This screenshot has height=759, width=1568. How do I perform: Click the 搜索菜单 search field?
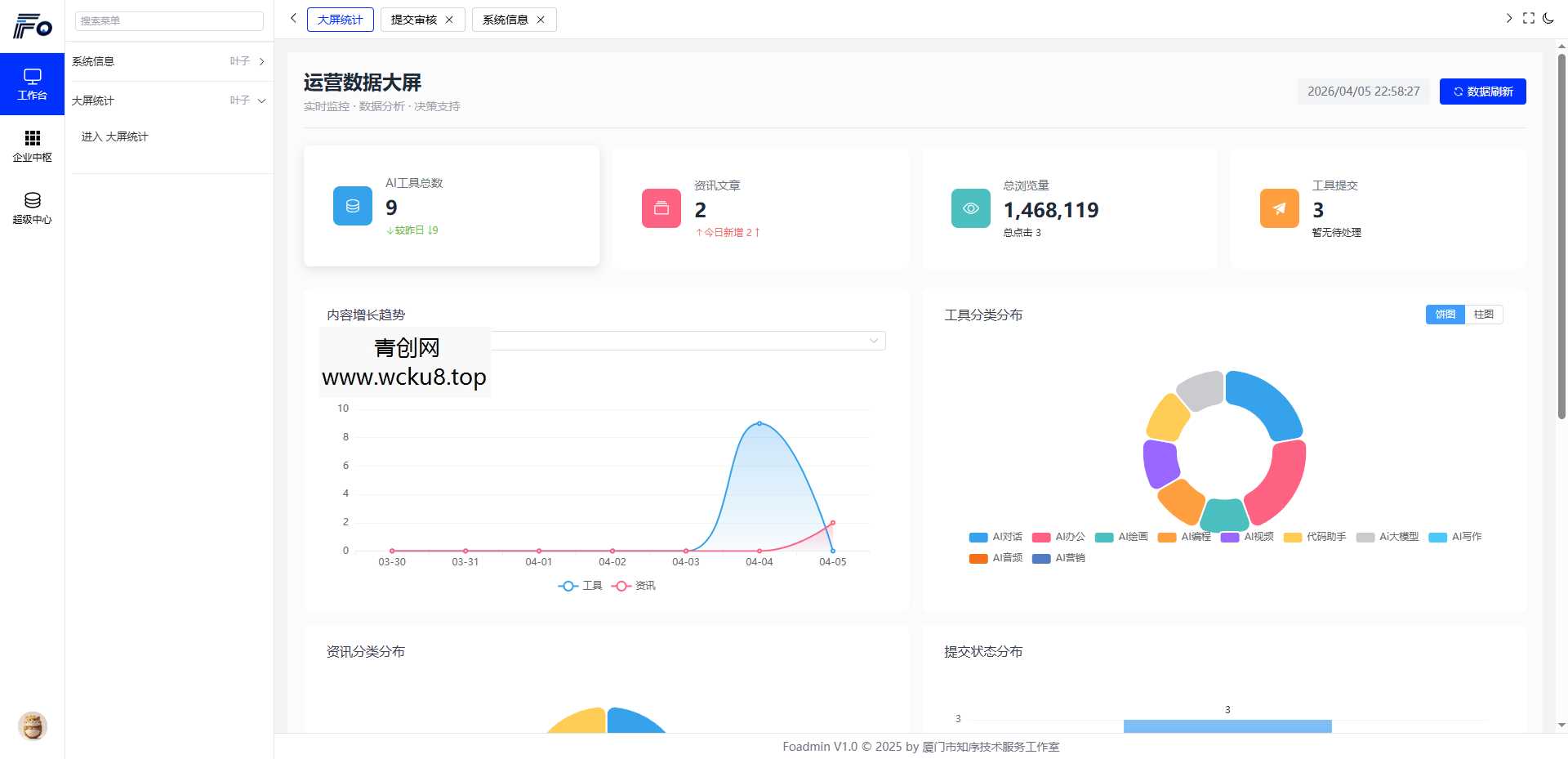click(169, 20)
